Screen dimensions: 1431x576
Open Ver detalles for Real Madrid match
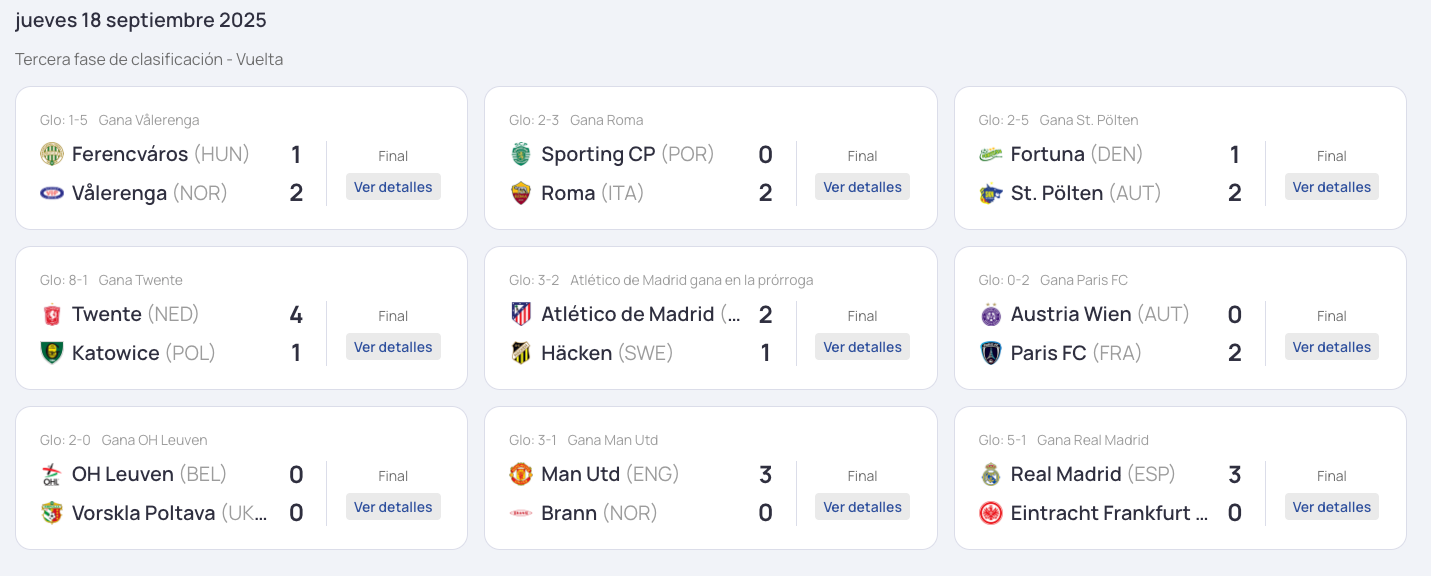1331,507
